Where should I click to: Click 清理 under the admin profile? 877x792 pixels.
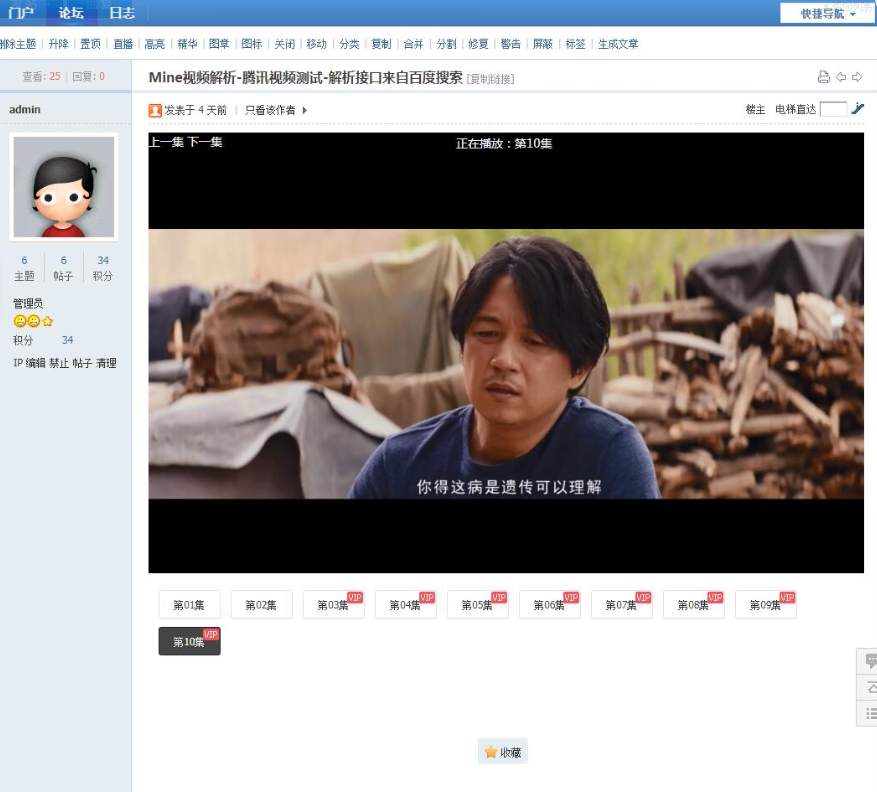106,363
